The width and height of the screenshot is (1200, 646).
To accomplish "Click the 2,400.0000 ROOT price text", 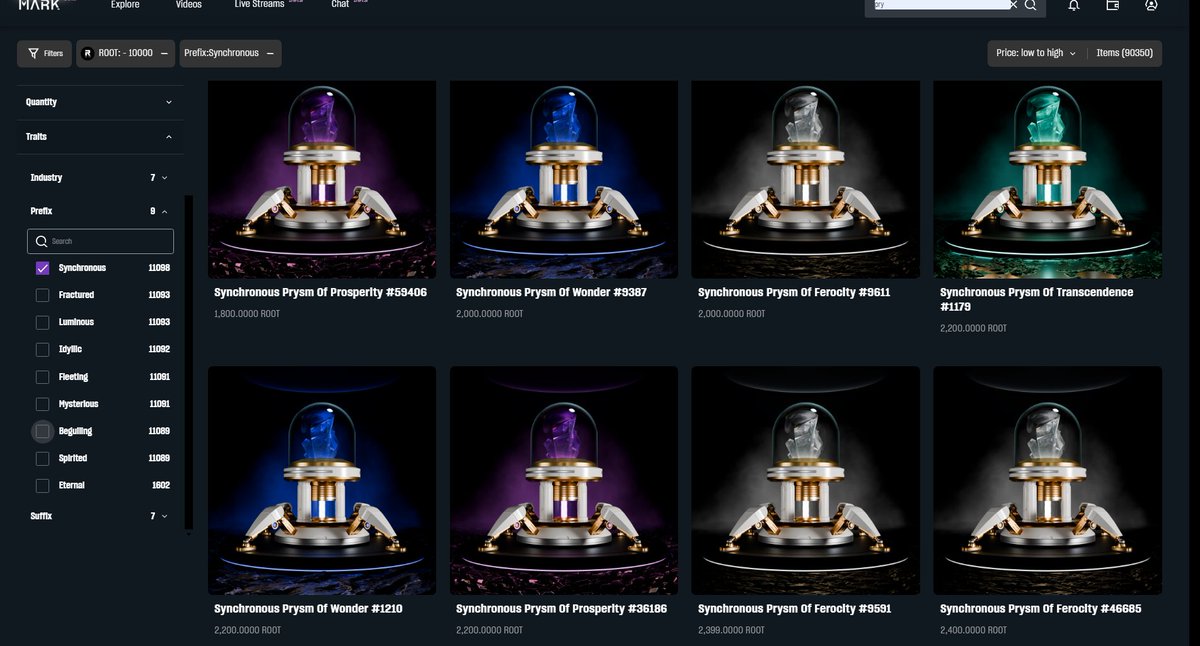I will [973, 630].
